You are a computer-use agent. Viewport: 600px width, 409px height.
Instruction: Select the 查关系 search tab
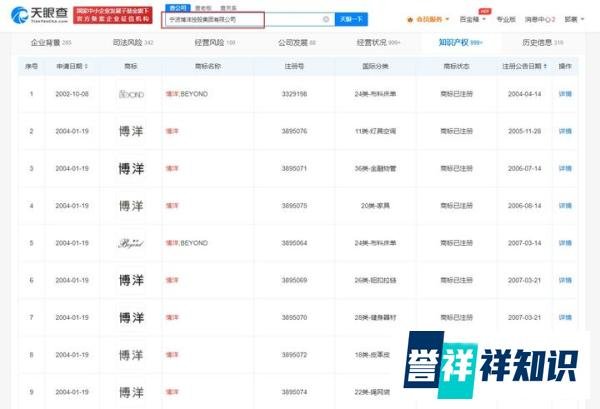click(228, 8)
